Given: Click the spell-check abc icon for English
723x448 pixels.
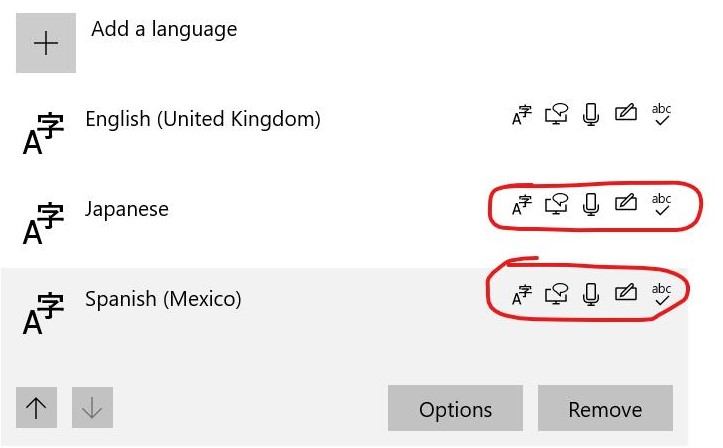Looking at the screenshot, I should click(661, 114).
